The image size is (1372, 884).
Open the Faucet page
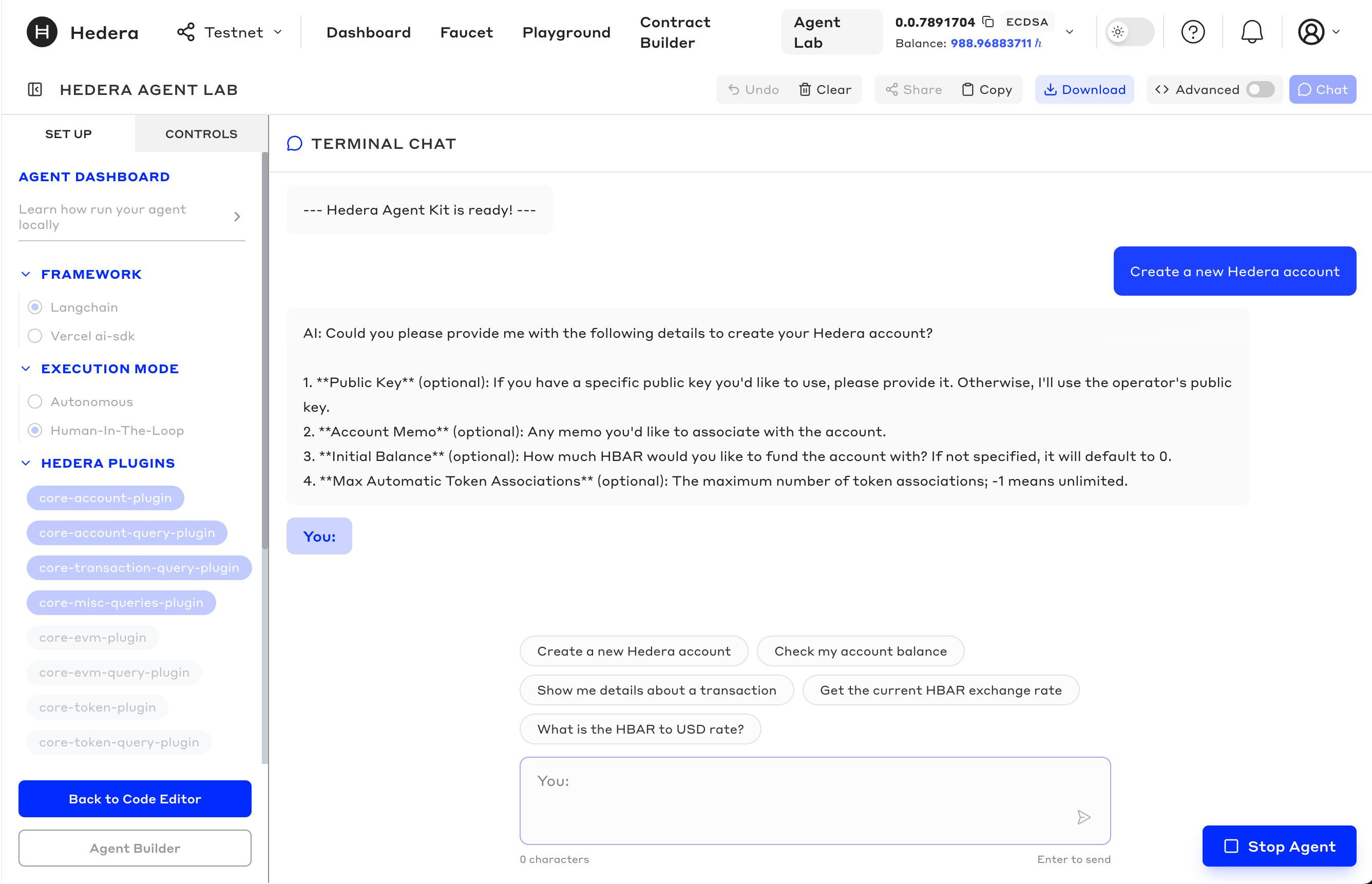click(x=466, y=32)
